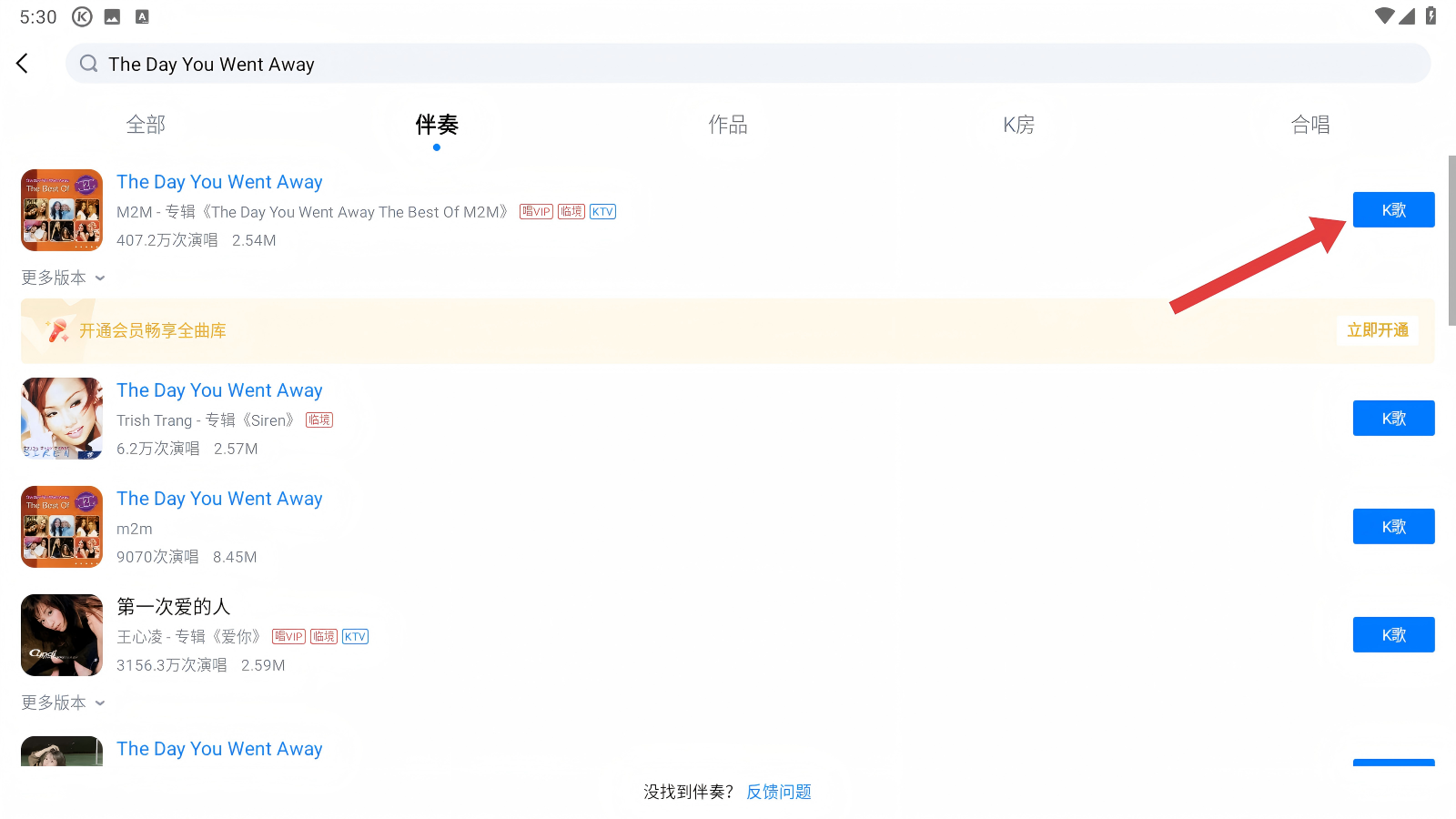Screen dimensions: 1456x819
Task: Expand 更多版本 under M2M song
Action: (63, 278)
